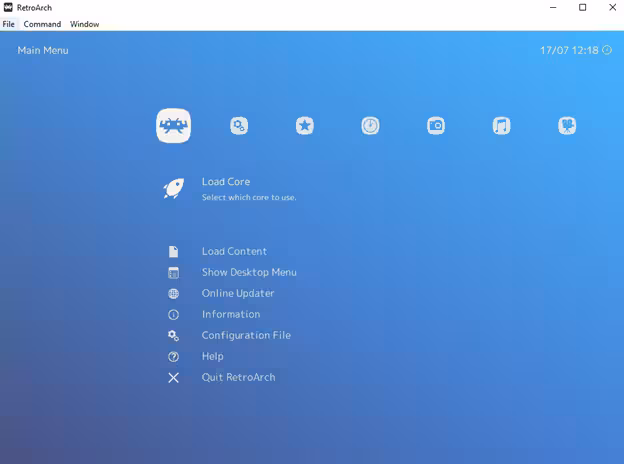Viewport: 624px width, 464px height.
Task: Click the info circle icon beside Information
Action: 174,315
